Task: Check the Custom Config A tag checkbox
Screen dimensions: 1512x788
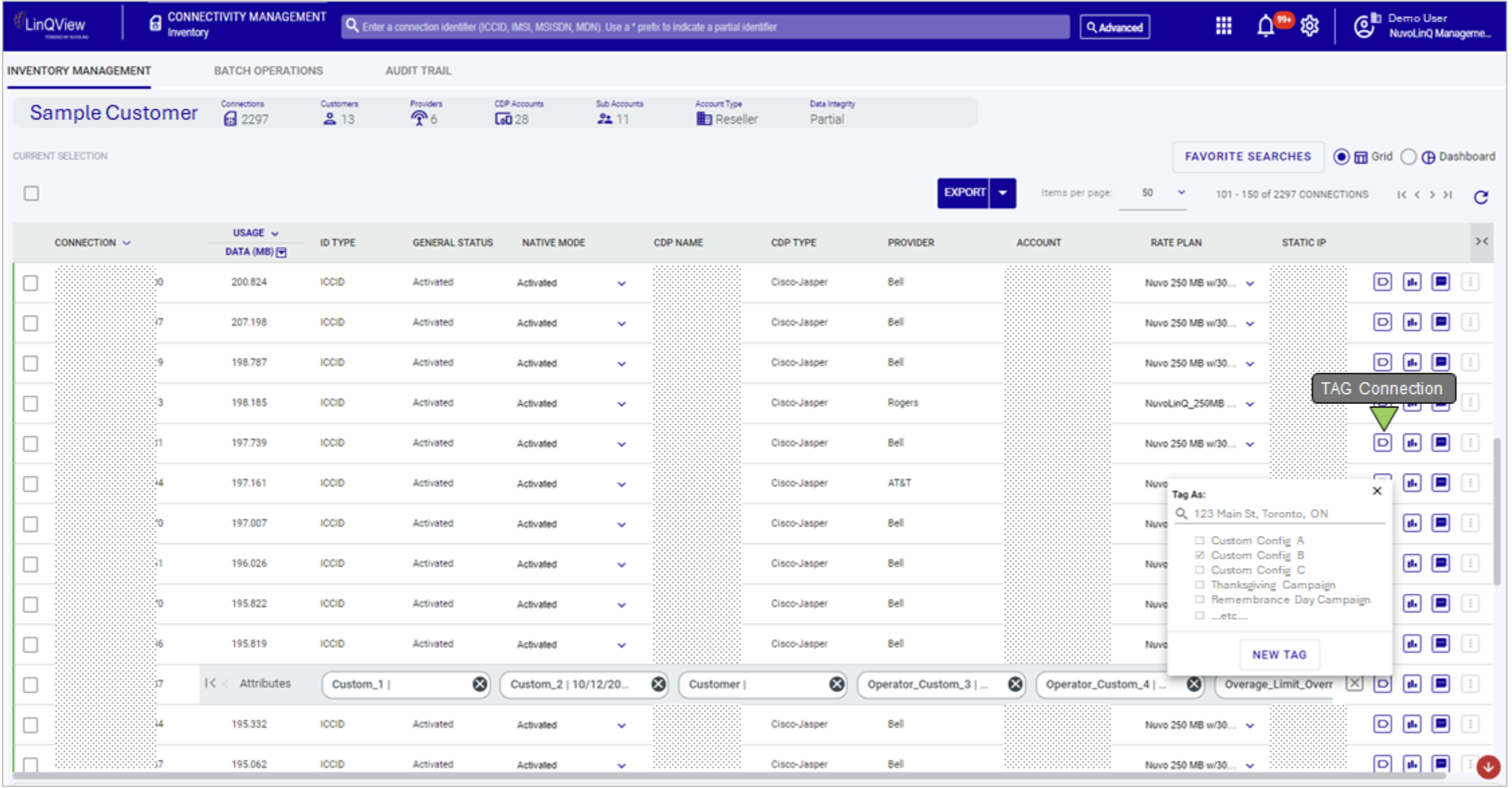Action: pyautogui.click(x=1200, y=540)
